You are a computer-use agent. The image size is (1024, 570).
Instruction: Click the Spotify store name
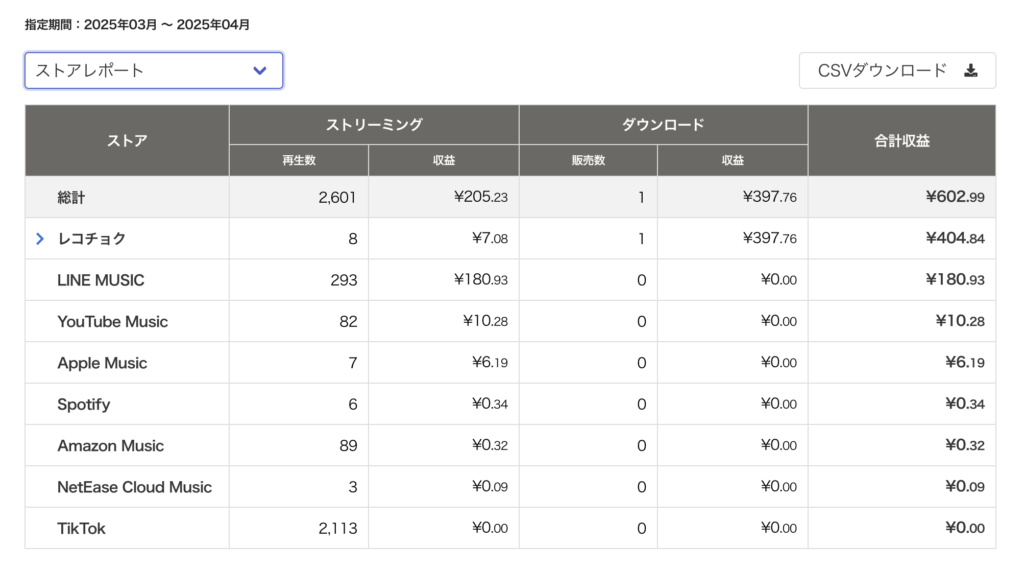[84, 404]
